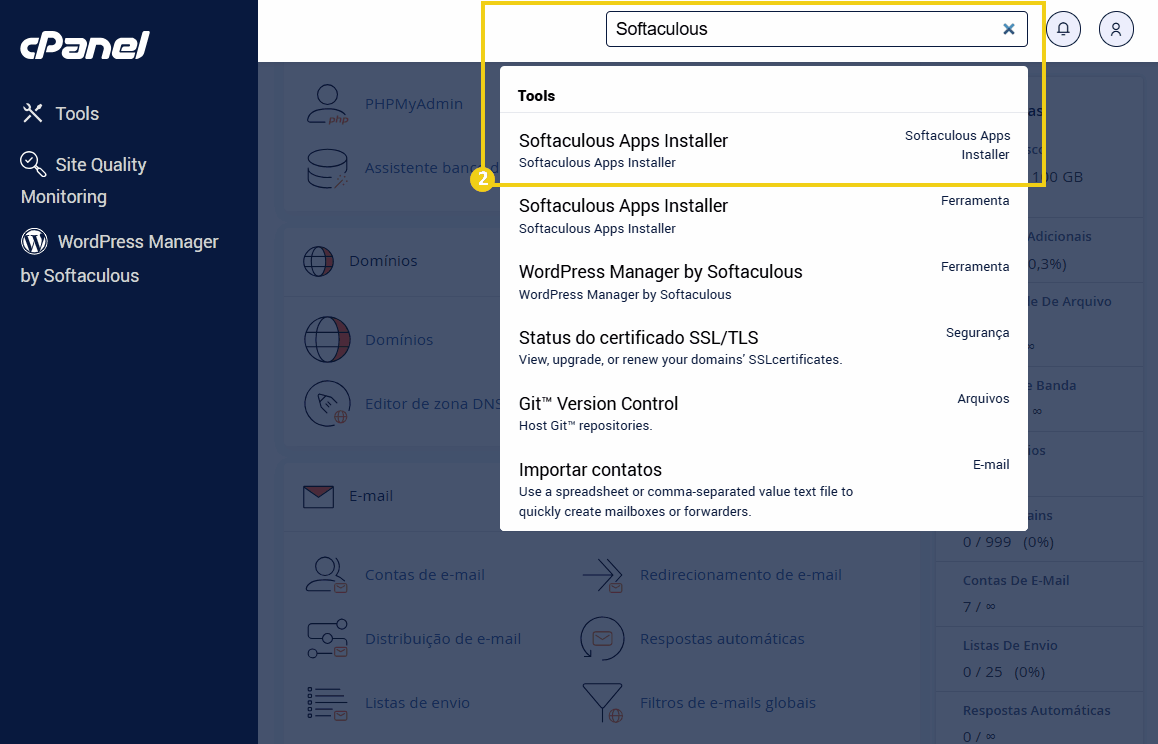Click the Redirecionamento de e-mail icon

point(603,575)
